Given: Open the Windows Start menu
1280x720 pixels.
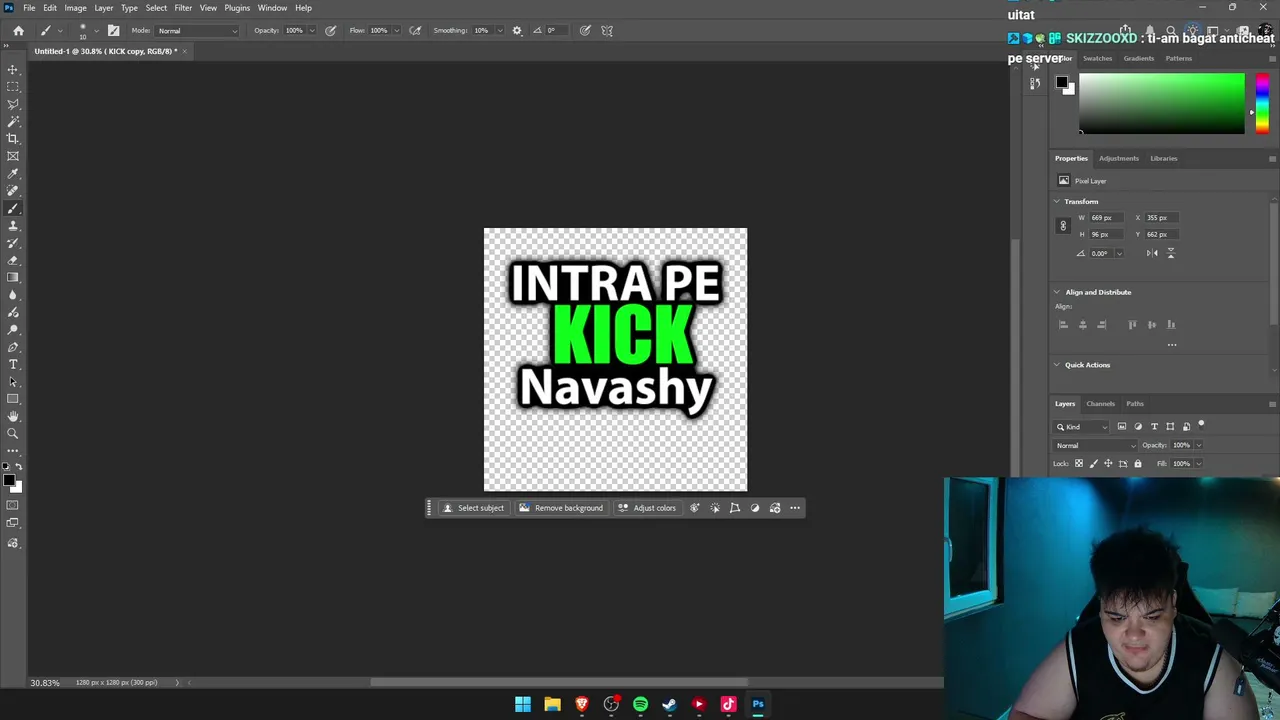Looking at the screenshot, I should pyautogui.click(x=523, y=704).
